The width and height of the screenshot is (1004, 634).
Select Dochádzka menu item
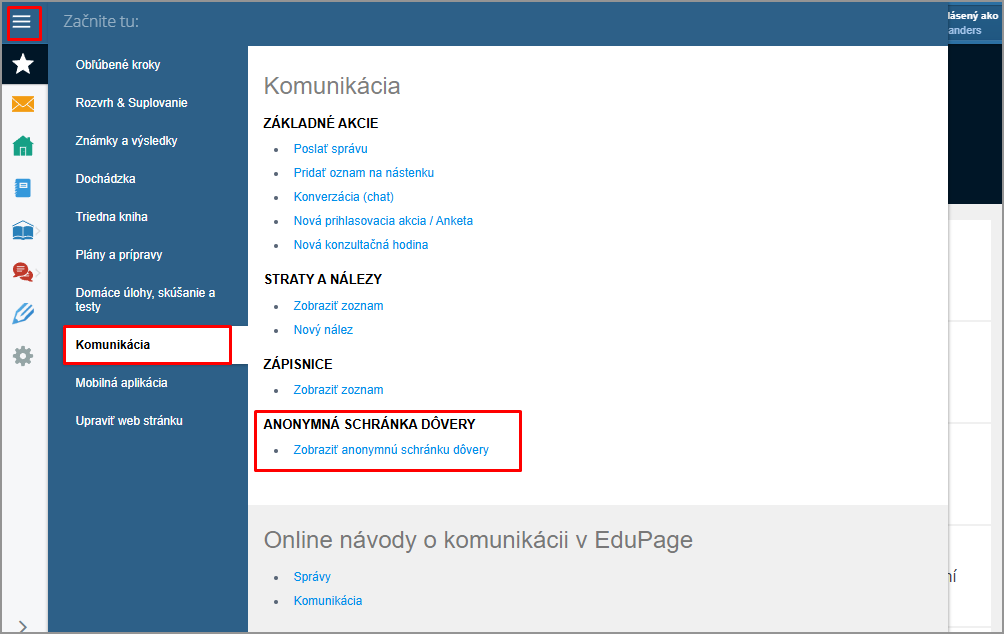point(105,179)
